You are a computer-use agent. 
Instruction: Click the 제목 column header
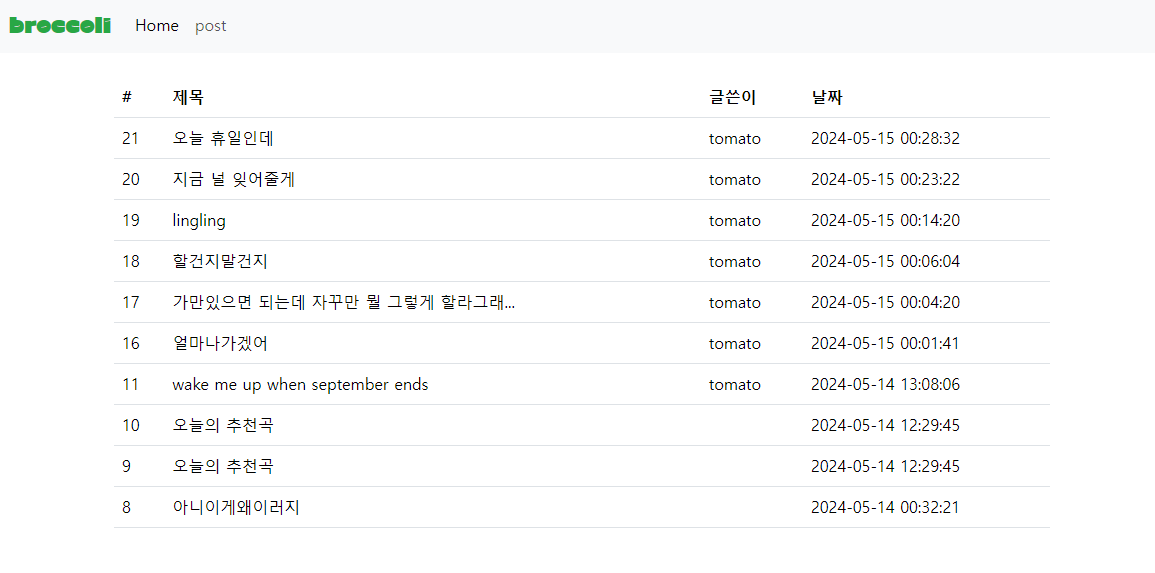coord(189,97)
